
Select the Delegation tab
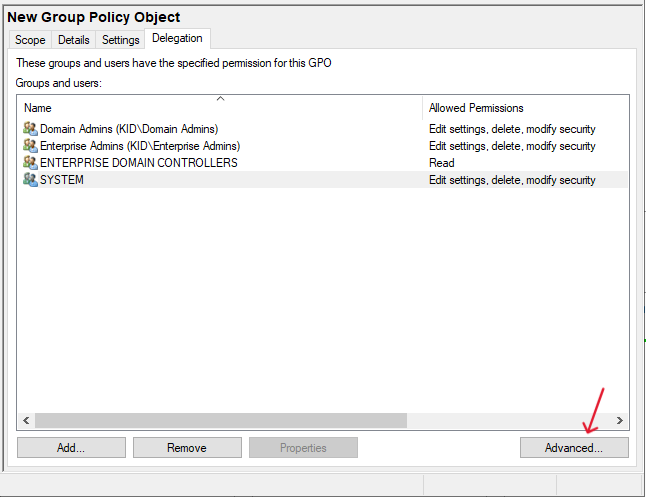[x=177, y=39]
